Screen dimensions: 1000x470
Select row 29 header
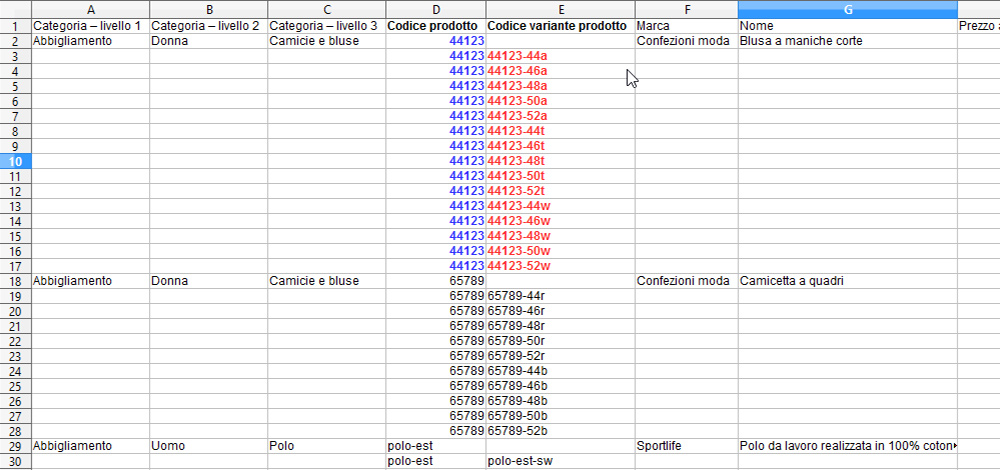pos(16,446)
